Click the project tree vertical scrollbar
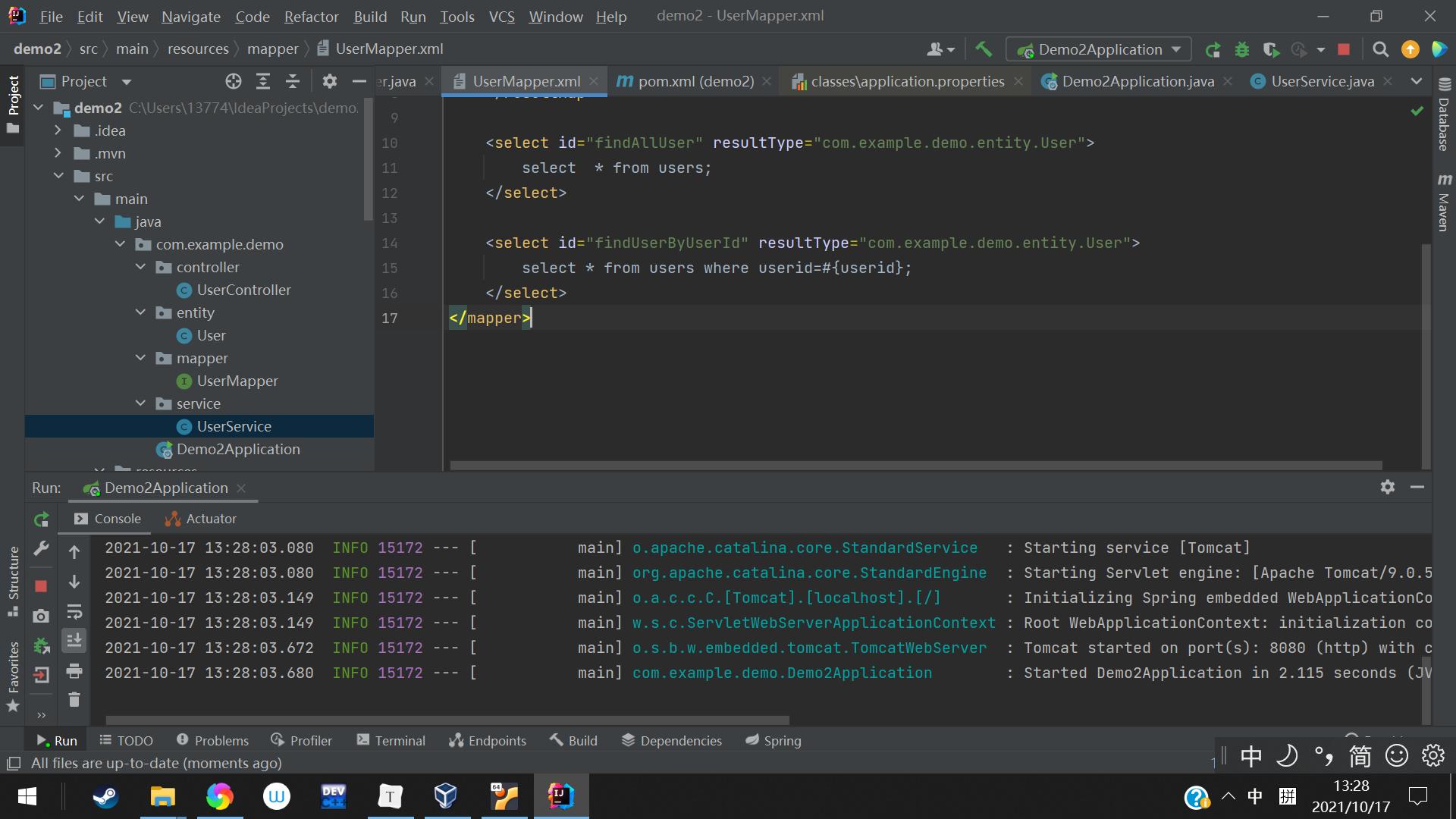Screen dimensions: 1456x819 pos(369,159)
